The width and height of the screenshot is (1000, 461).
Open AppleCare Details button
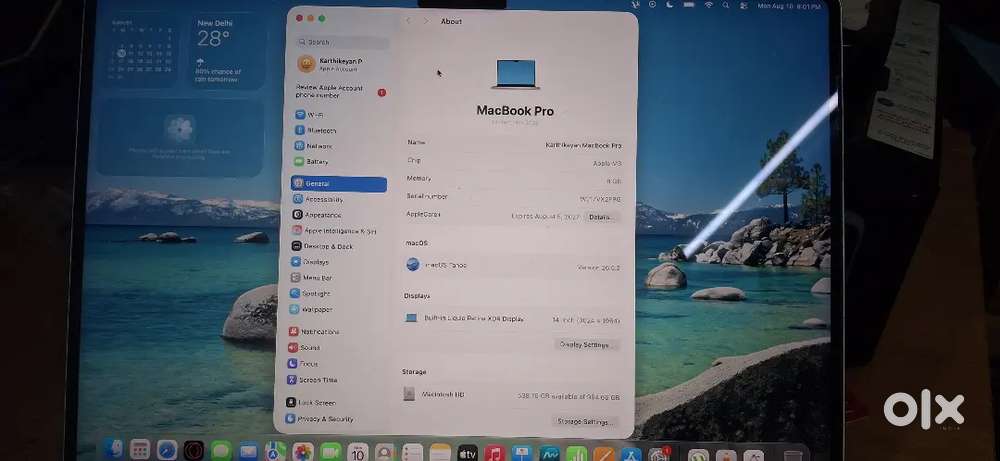pos(601,217)
